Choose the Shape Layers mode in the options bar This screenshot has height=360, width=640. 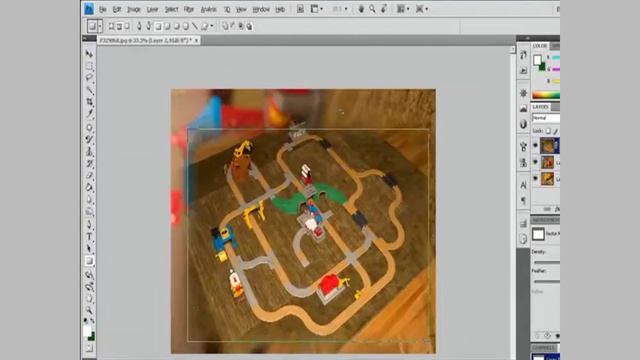[x=111, y=26]
